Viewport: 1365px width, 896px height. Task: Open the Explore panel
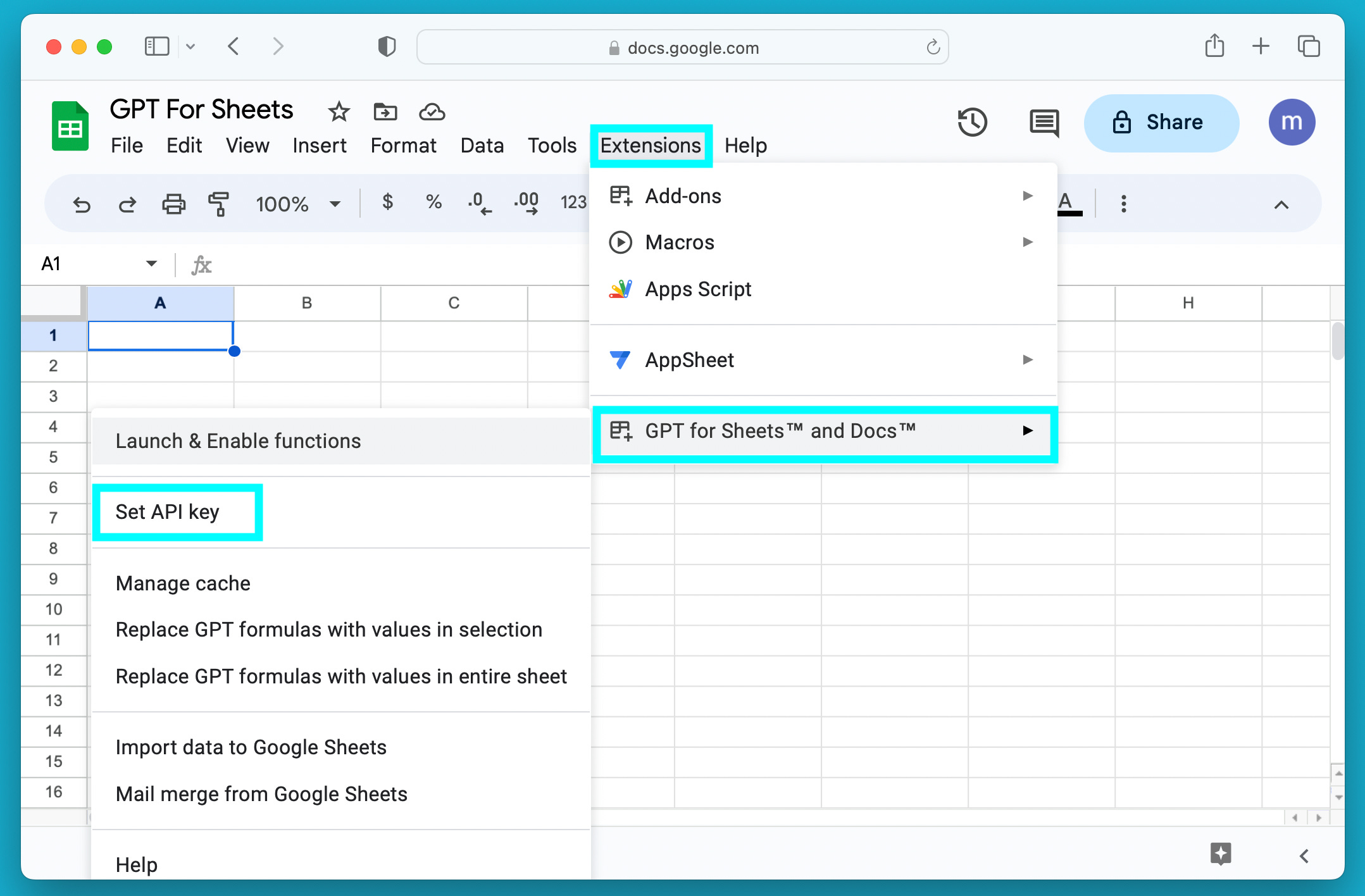[1221, 854]
